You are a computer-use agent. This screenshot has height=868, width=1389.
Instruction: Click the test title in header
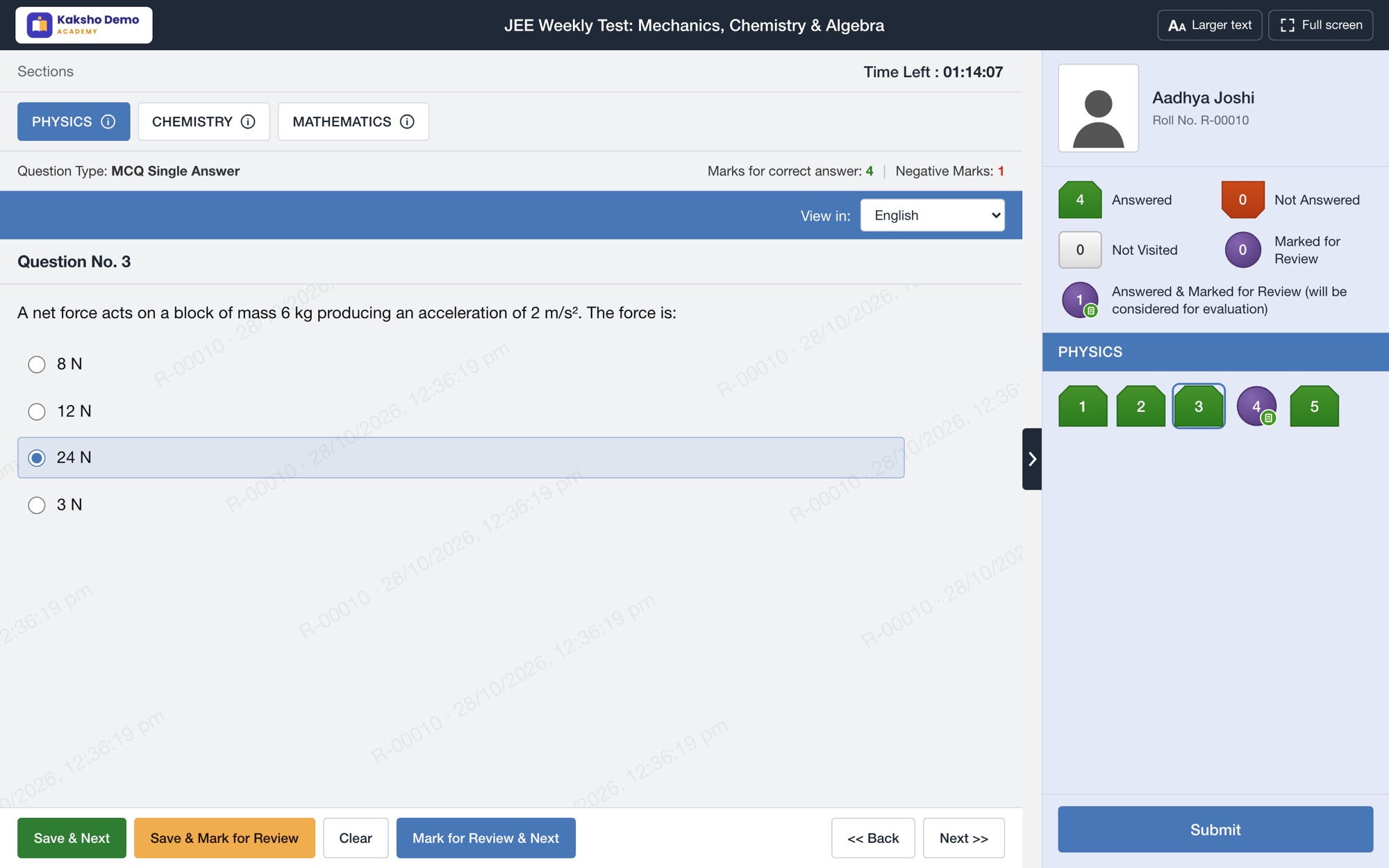click(x=694, y=26)
